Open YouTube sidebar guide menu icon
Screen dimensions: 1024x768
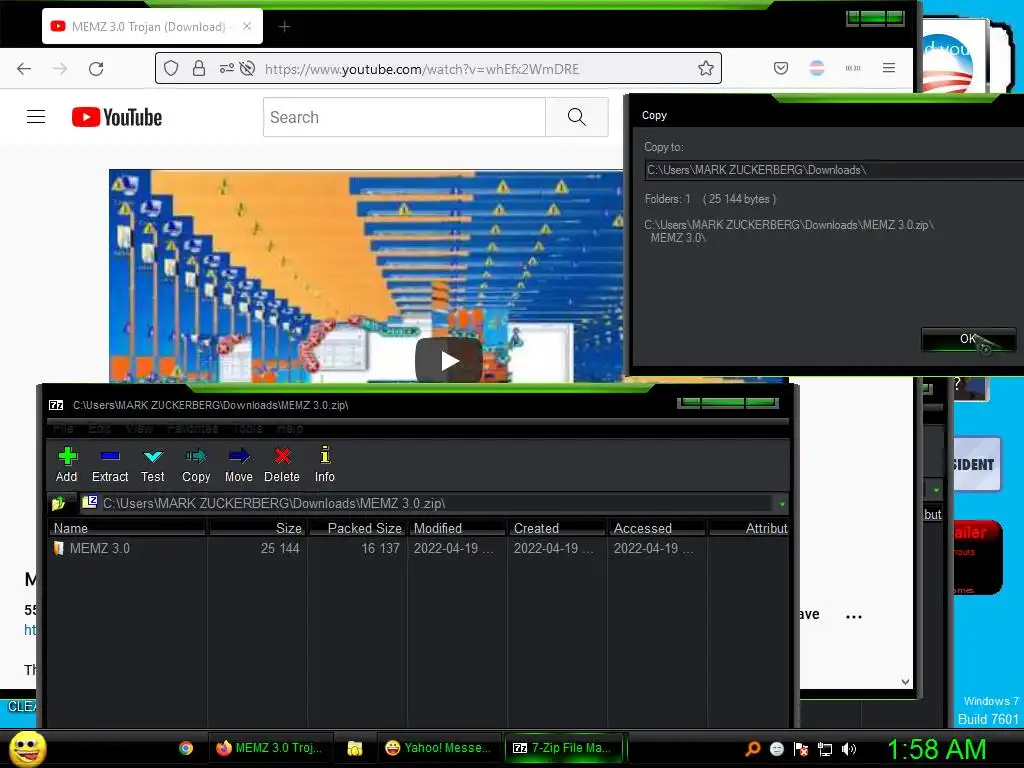click(x=36, y=117)
